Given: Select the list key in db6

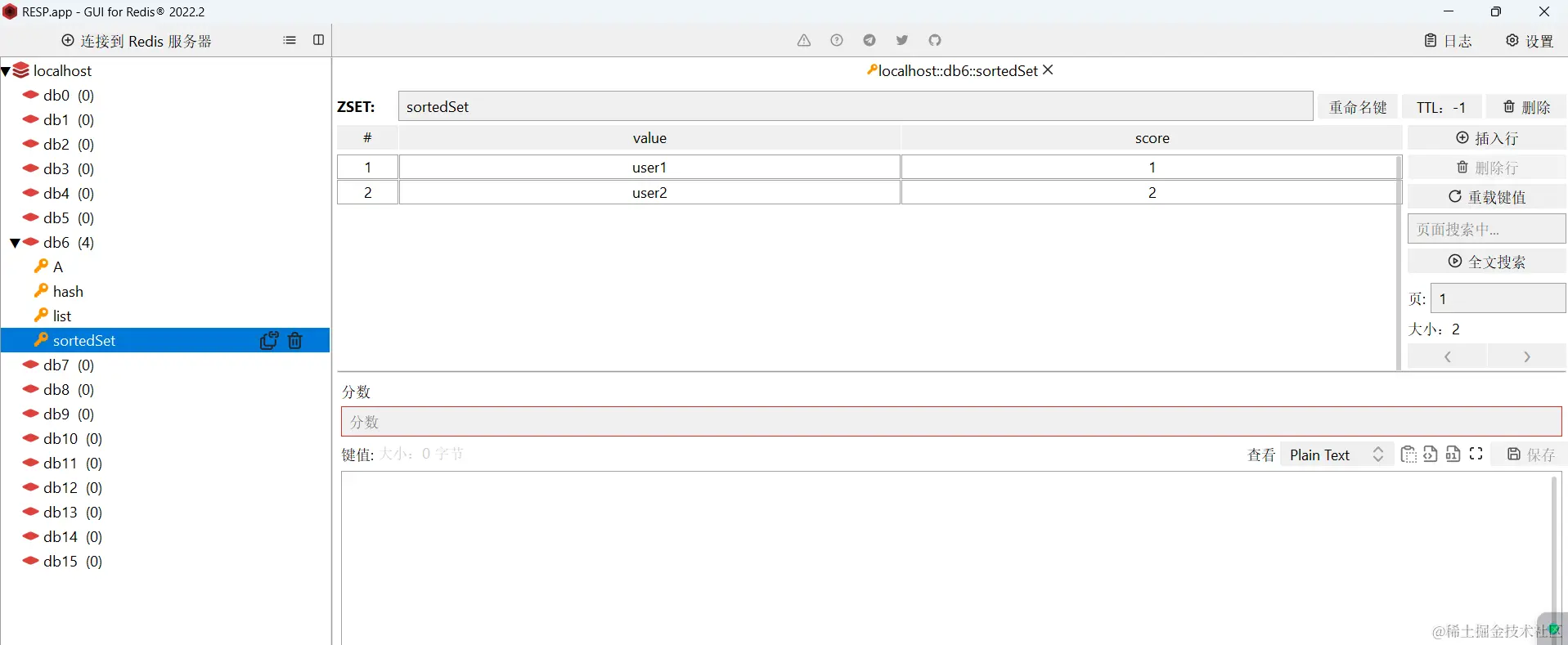Looking at the screenshot, I should [x=62, y=316].
